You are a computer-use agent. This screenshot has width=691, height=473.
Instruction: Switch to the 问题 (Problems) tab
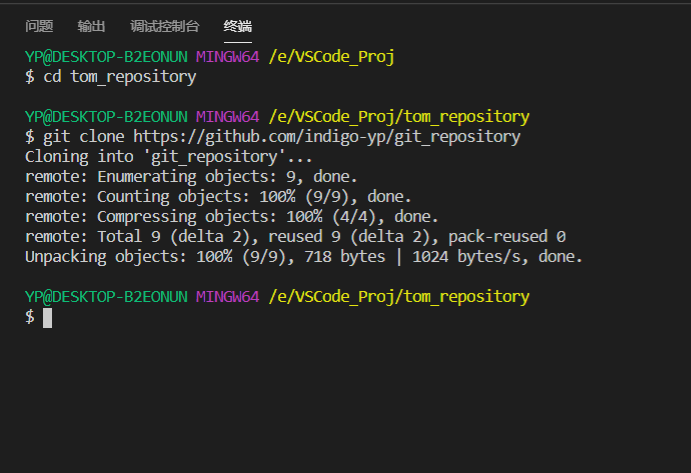click(x=39, y=26)
